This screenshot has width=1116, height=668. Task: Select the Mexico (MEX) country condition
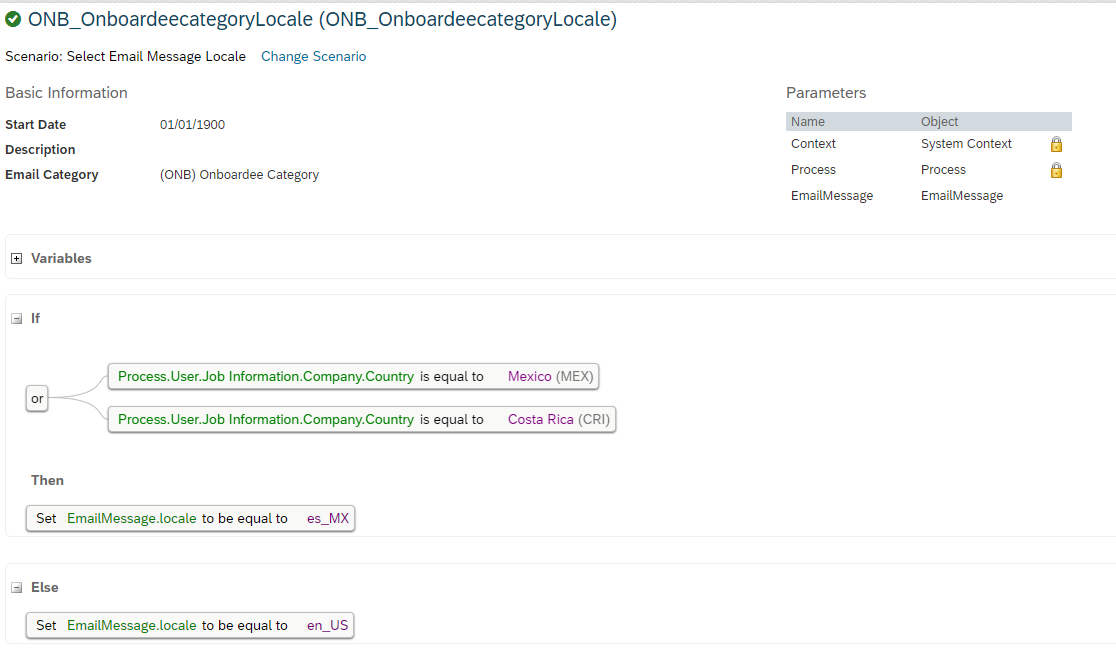(353, 376)
